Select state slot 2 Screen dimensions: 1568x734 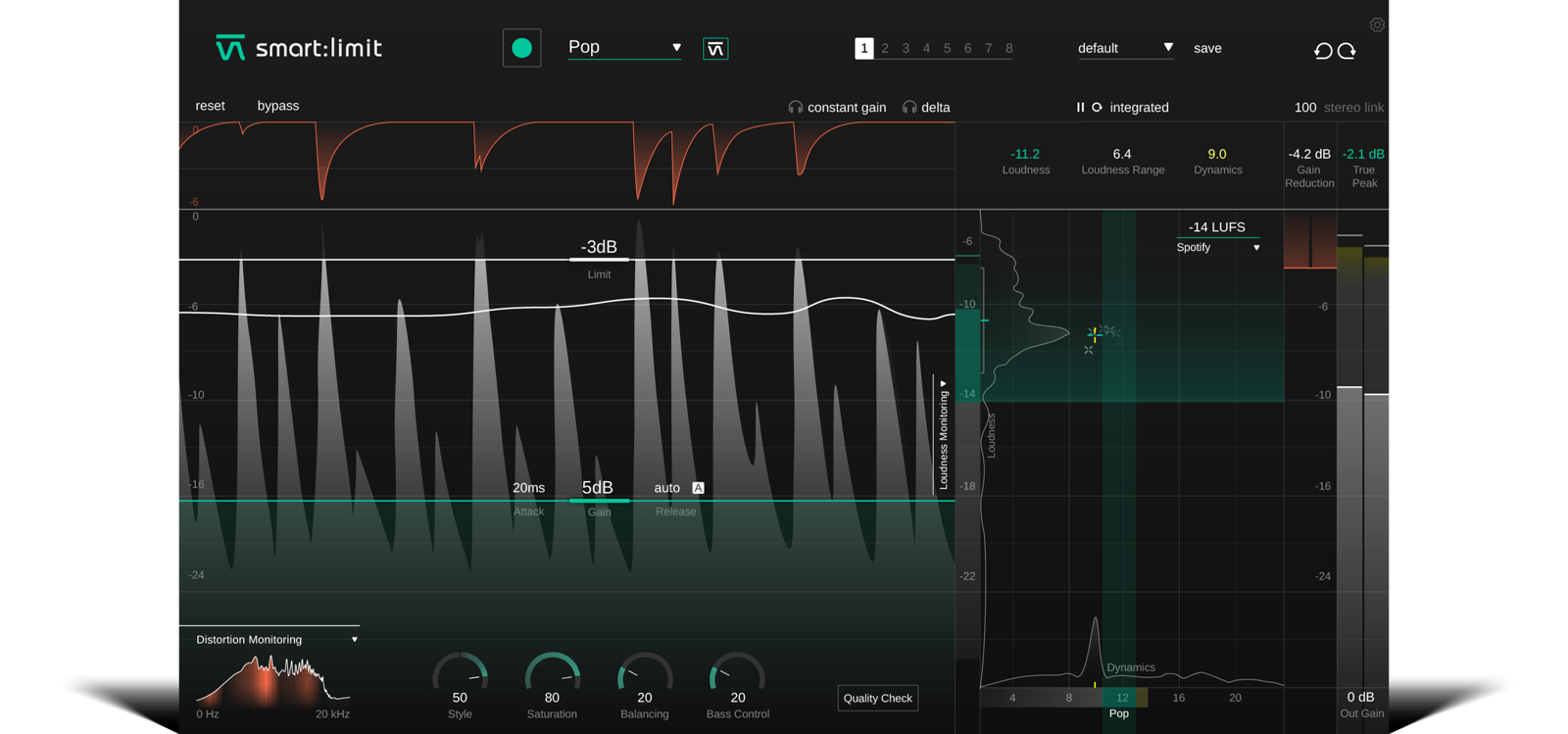tap(885, 48)
